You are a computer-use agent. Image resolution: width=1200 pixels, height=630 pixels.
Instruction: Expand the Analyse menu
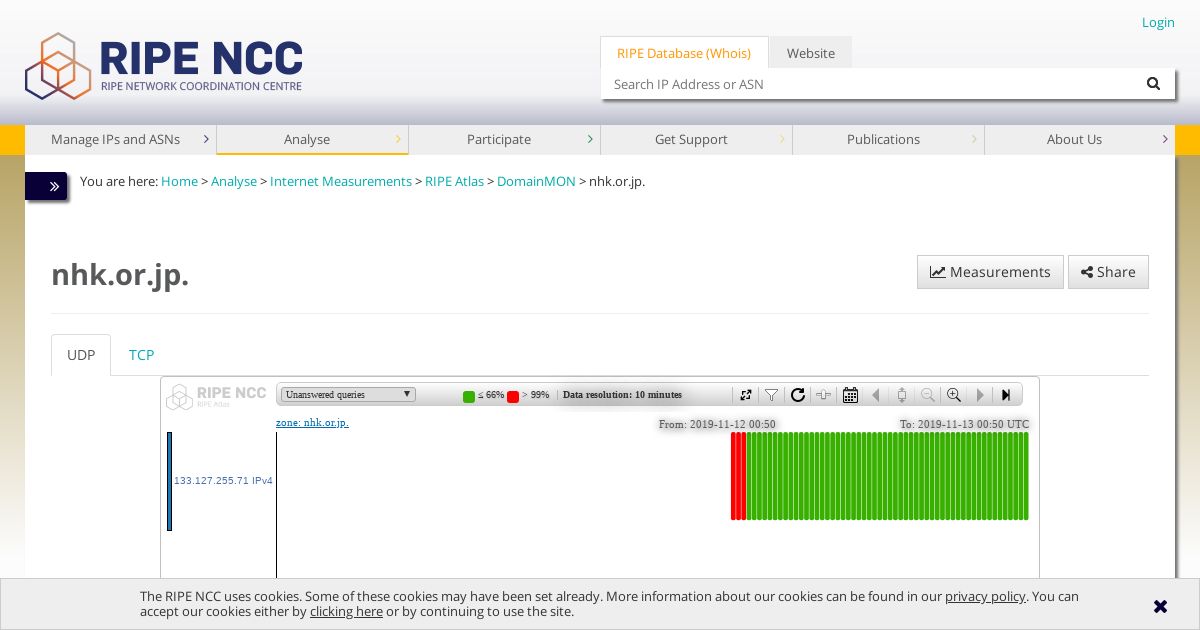312,139
